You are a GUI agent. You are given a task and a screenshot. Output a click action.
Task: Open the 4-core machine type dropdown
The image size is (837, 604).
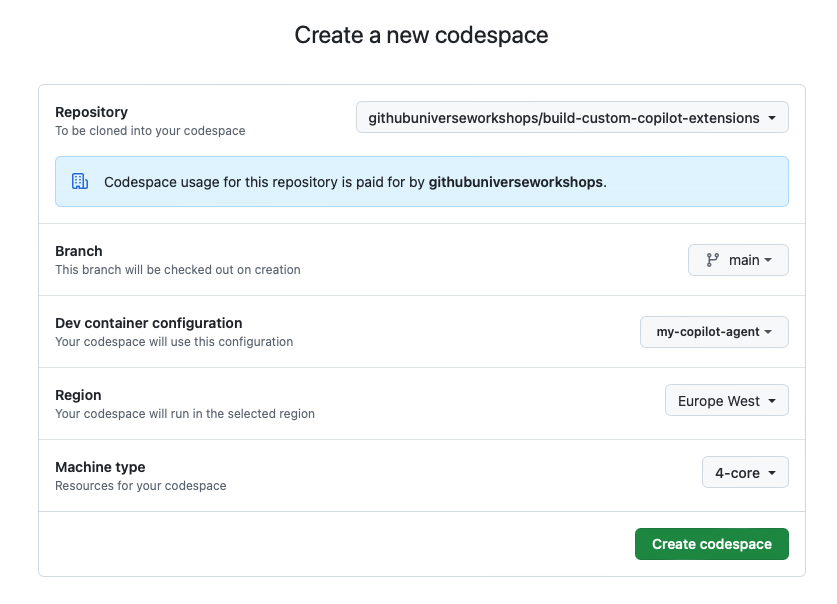coord(745,473)
